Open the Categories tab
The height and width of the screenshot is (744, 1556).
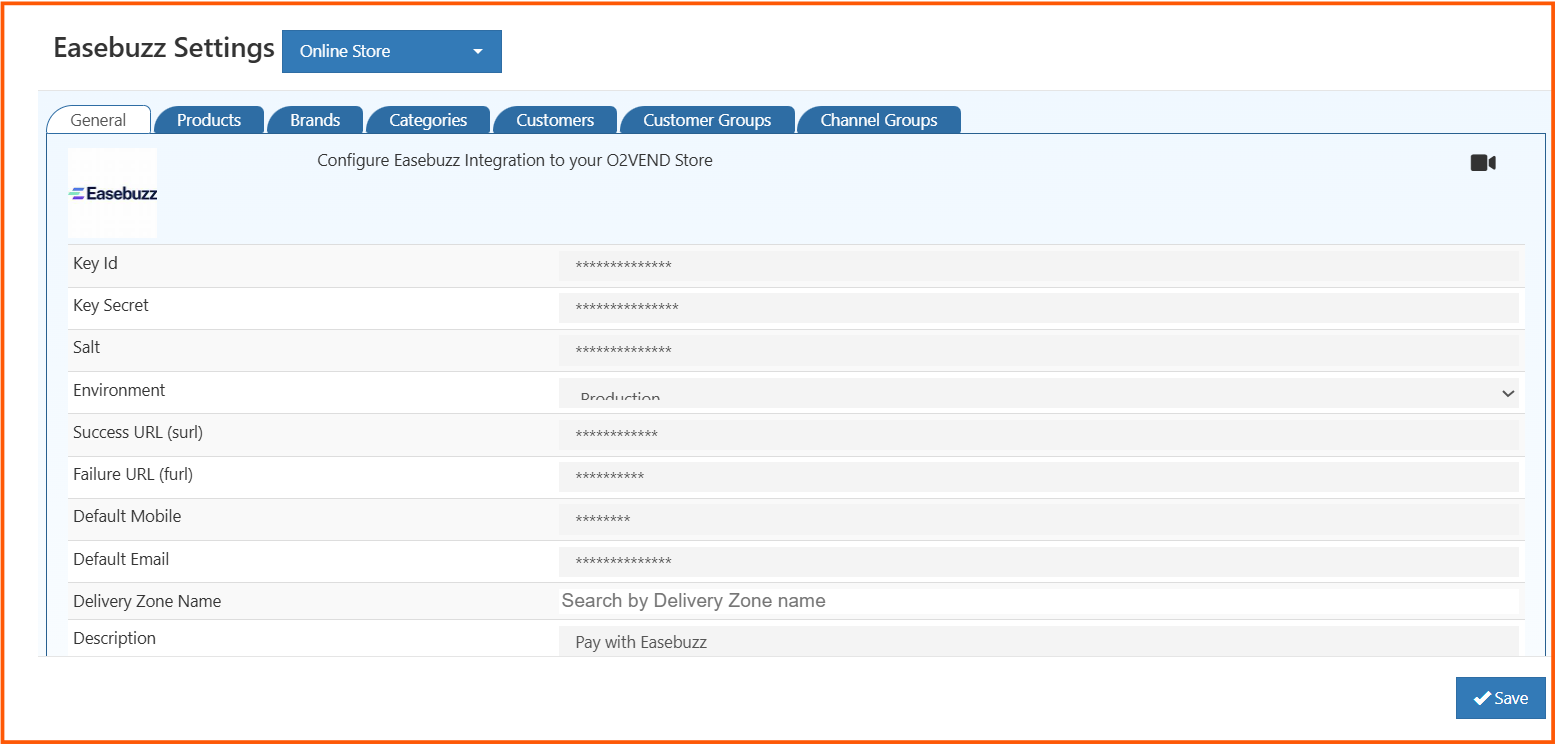(x=428, y=119)
